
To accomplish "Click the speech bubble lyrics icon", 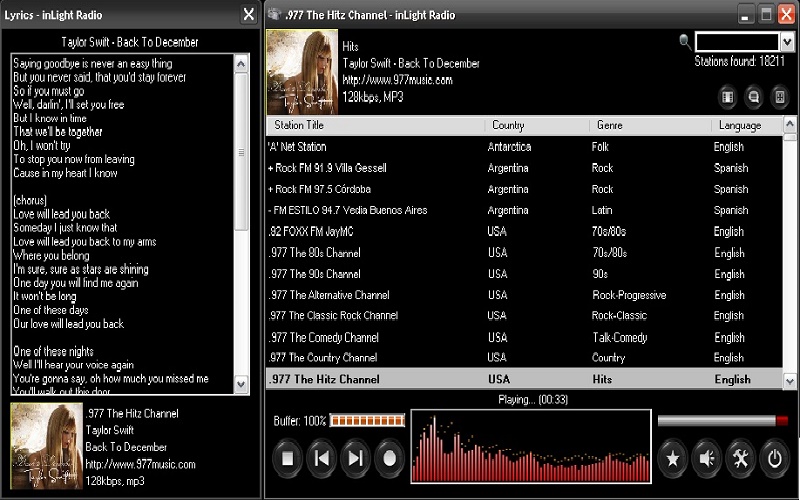I will [x=754, y=97].
